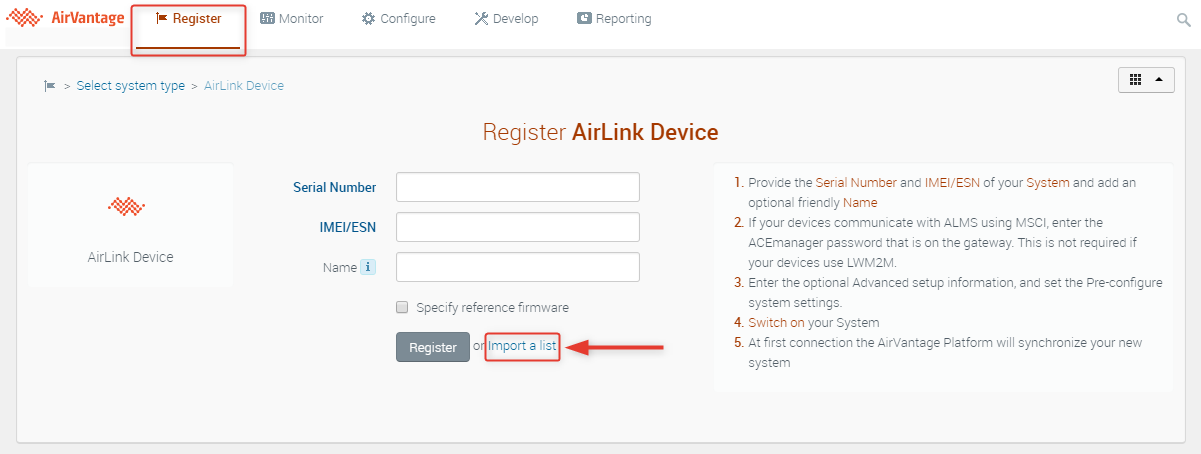Click into the IMEI/ESN field
This screenshot has height=454, width=1201.
(517, 227)
